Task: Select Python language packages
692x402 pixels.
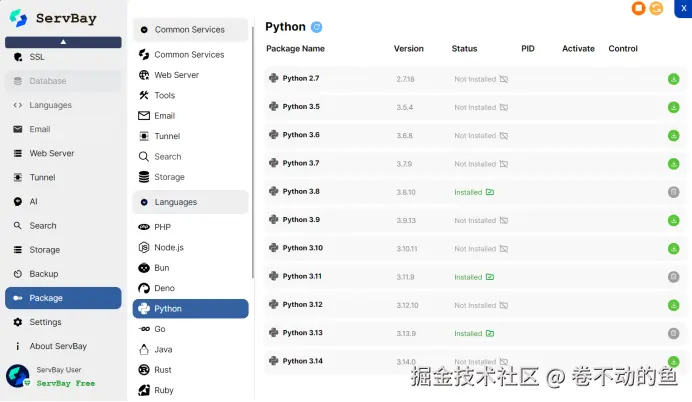Action: pyautogui.click(x=190, y=308)
